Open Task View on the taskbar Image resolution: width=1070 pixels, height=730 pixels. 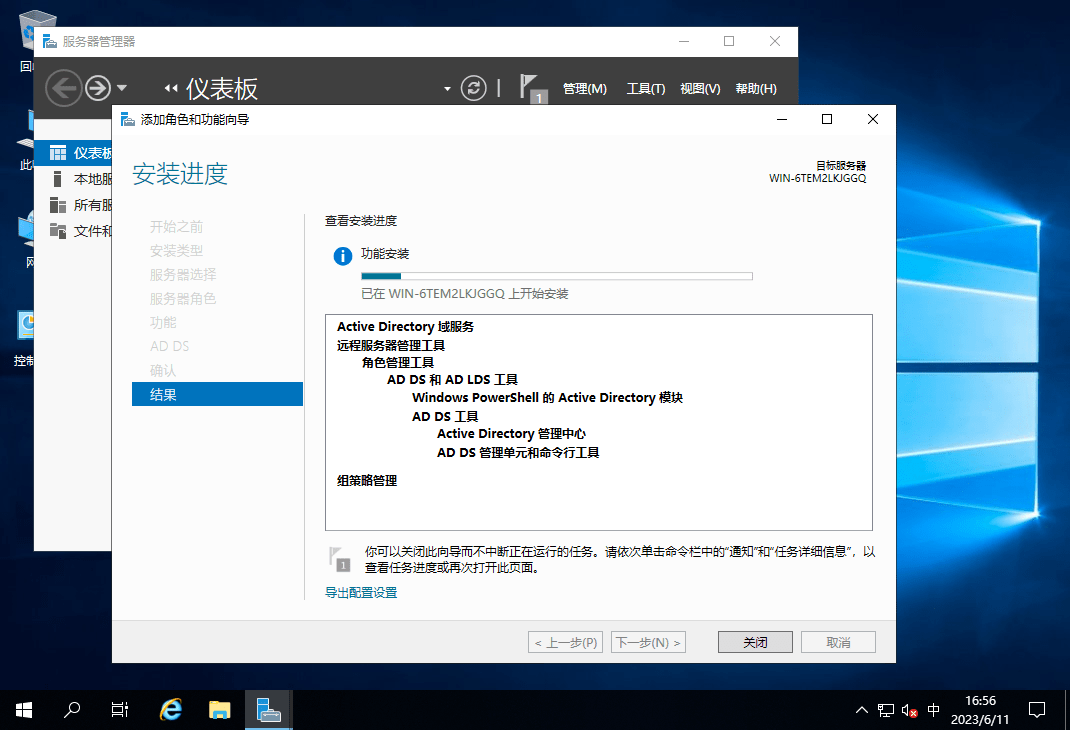pyautogui.click(x=119, y=710)
